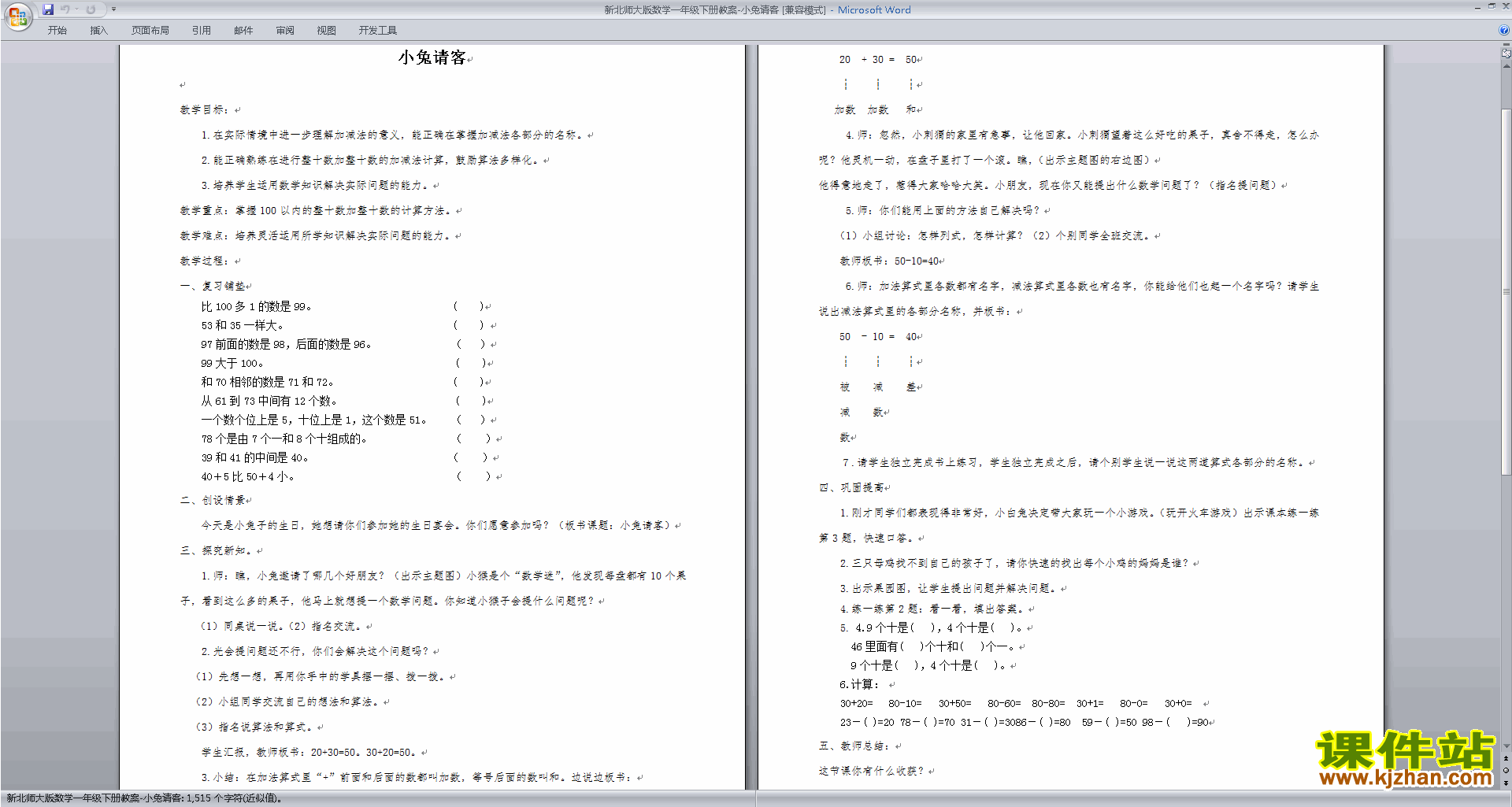Open the 邮件 ribbon tab
Screen dimensions: 1512x807
(x=243, y=31)
